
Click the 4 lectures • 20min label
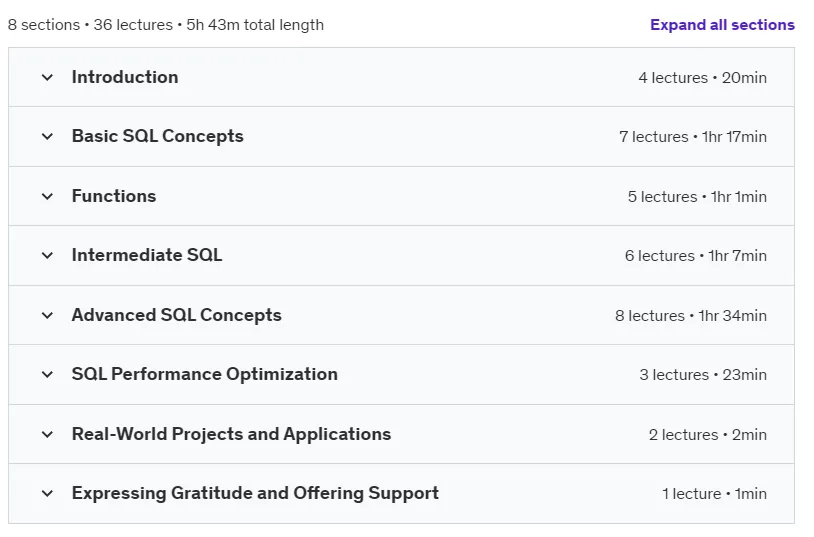702,78
